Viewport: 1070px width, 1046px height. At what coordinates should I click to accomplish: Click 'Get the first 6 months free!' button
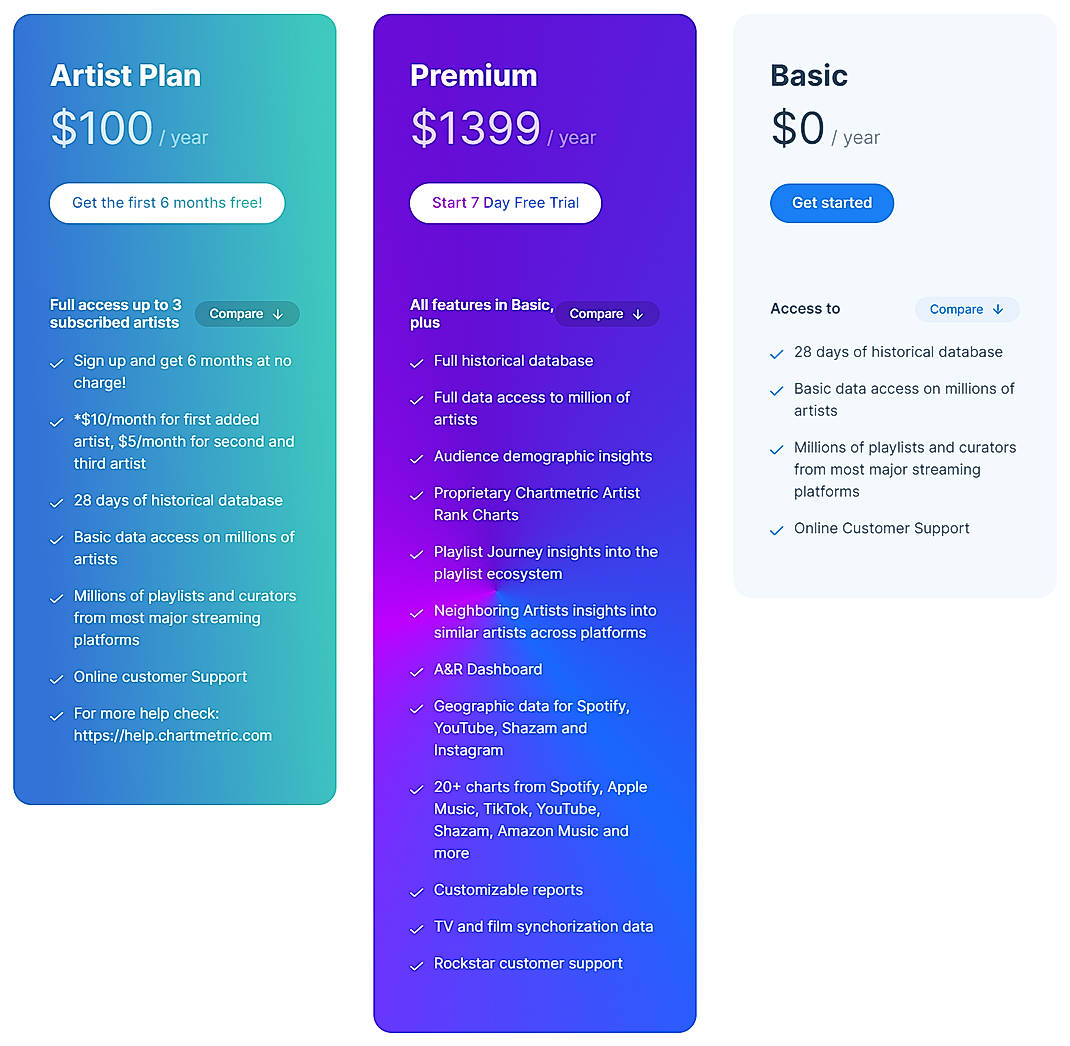[x=167, y=203]
